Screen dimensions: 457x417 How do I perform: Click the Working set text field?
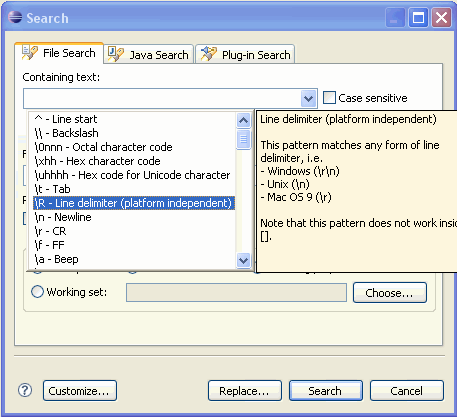click(236, 292)
